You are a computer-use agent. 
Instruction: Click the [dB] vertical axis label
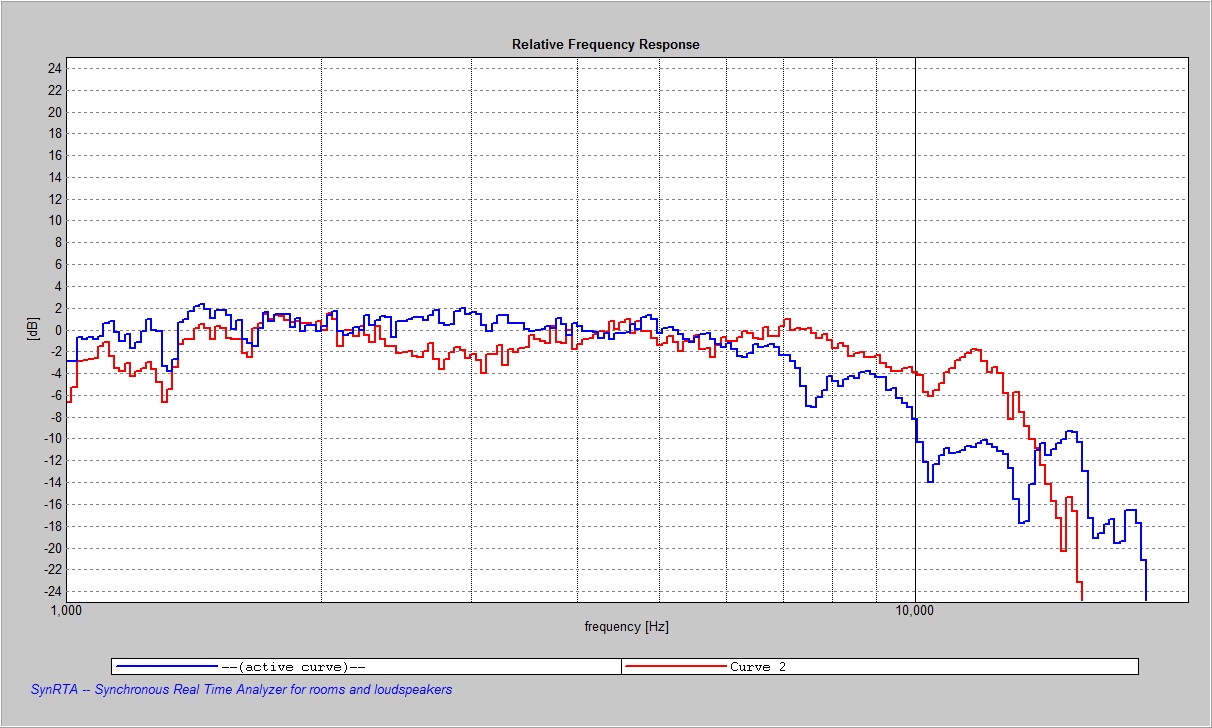coord(33,329)
